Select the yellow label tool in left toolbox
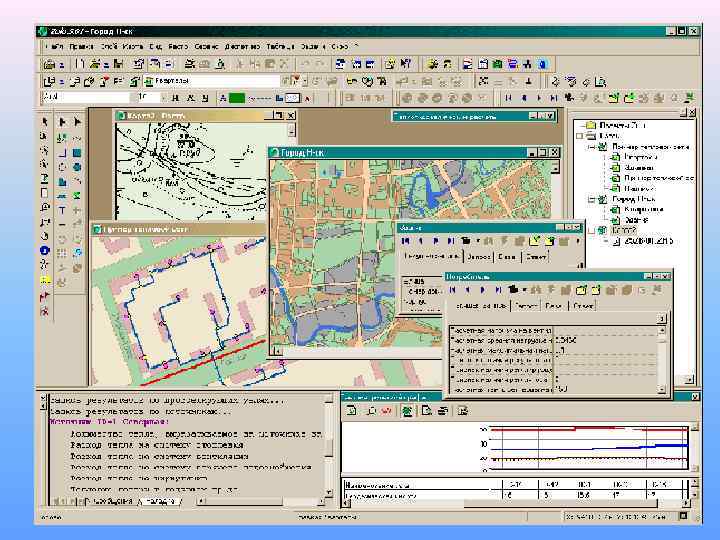The height and width of the screenshot is (540, 720). coord(45,281)
